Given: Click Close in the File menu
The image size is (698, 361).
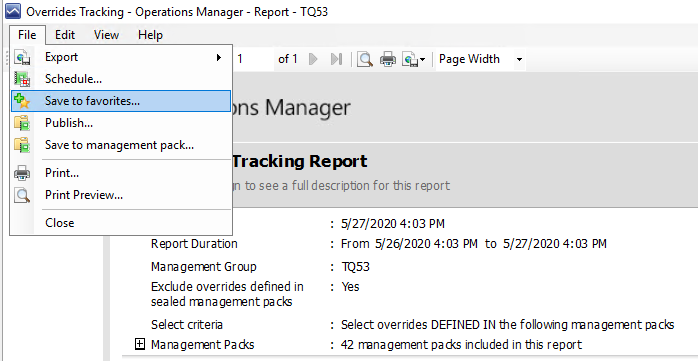Looking at the screenshot, I should tap(121, 223).
